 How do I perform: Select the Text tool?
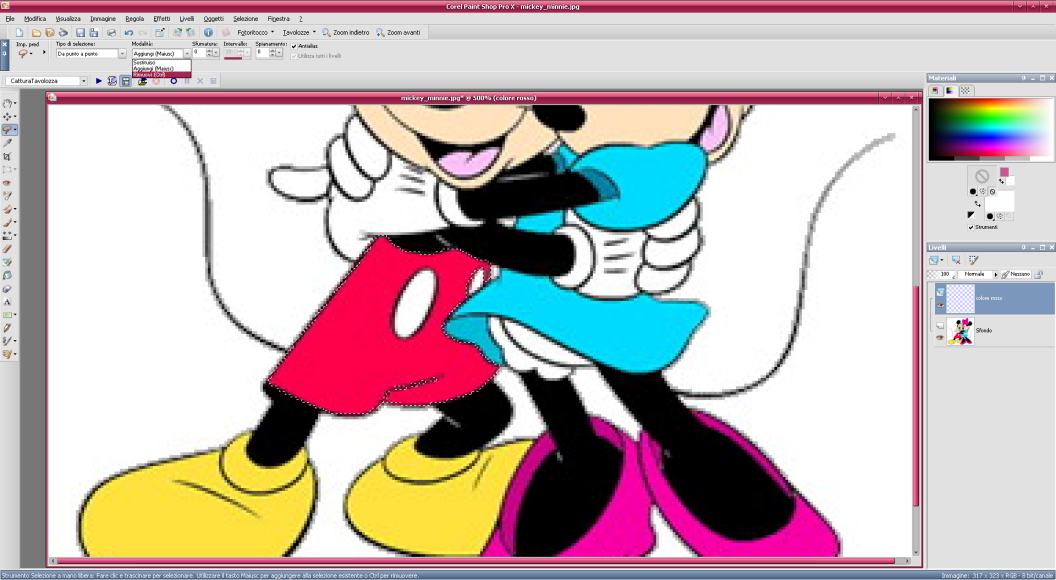7,302
